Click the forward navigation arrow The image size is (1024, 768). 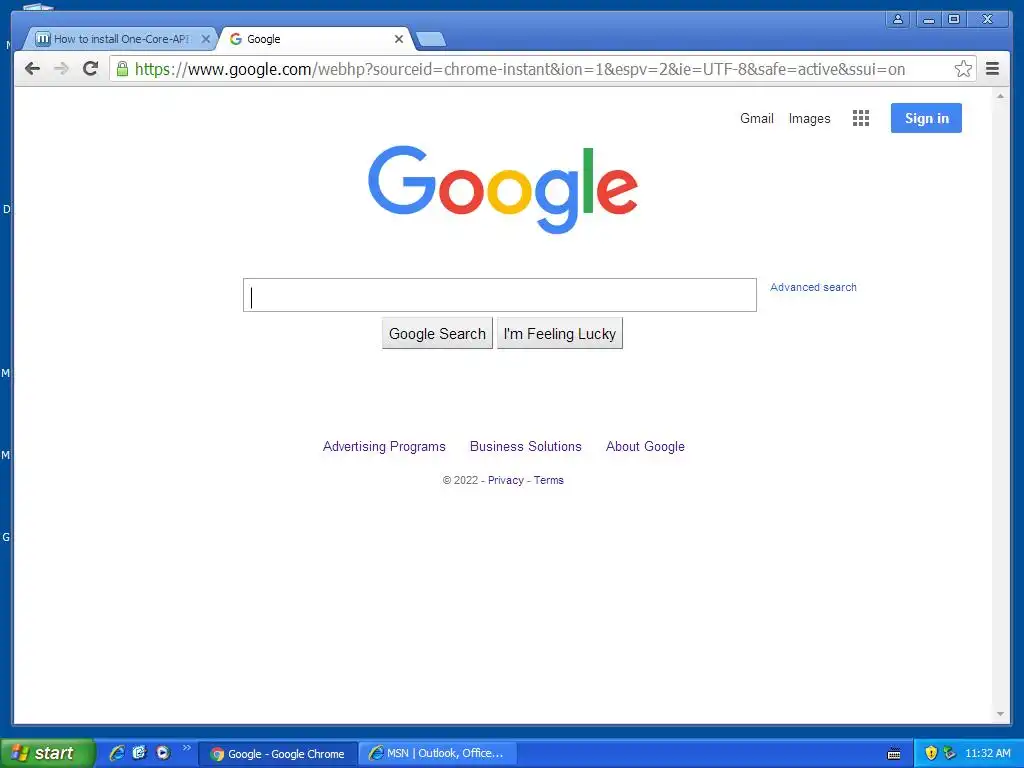tap(61, 69)
